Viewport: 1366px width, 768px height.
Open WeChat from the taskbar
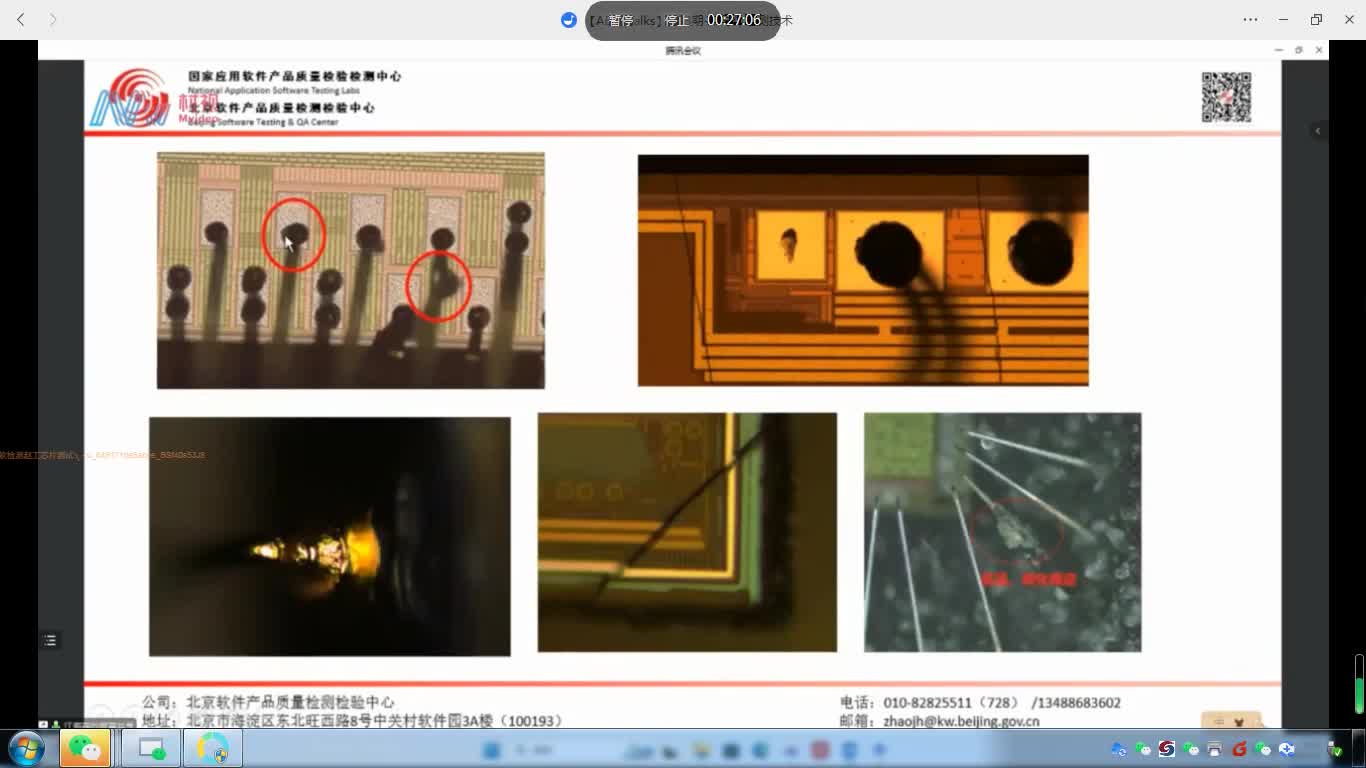(x=85, y=748)
